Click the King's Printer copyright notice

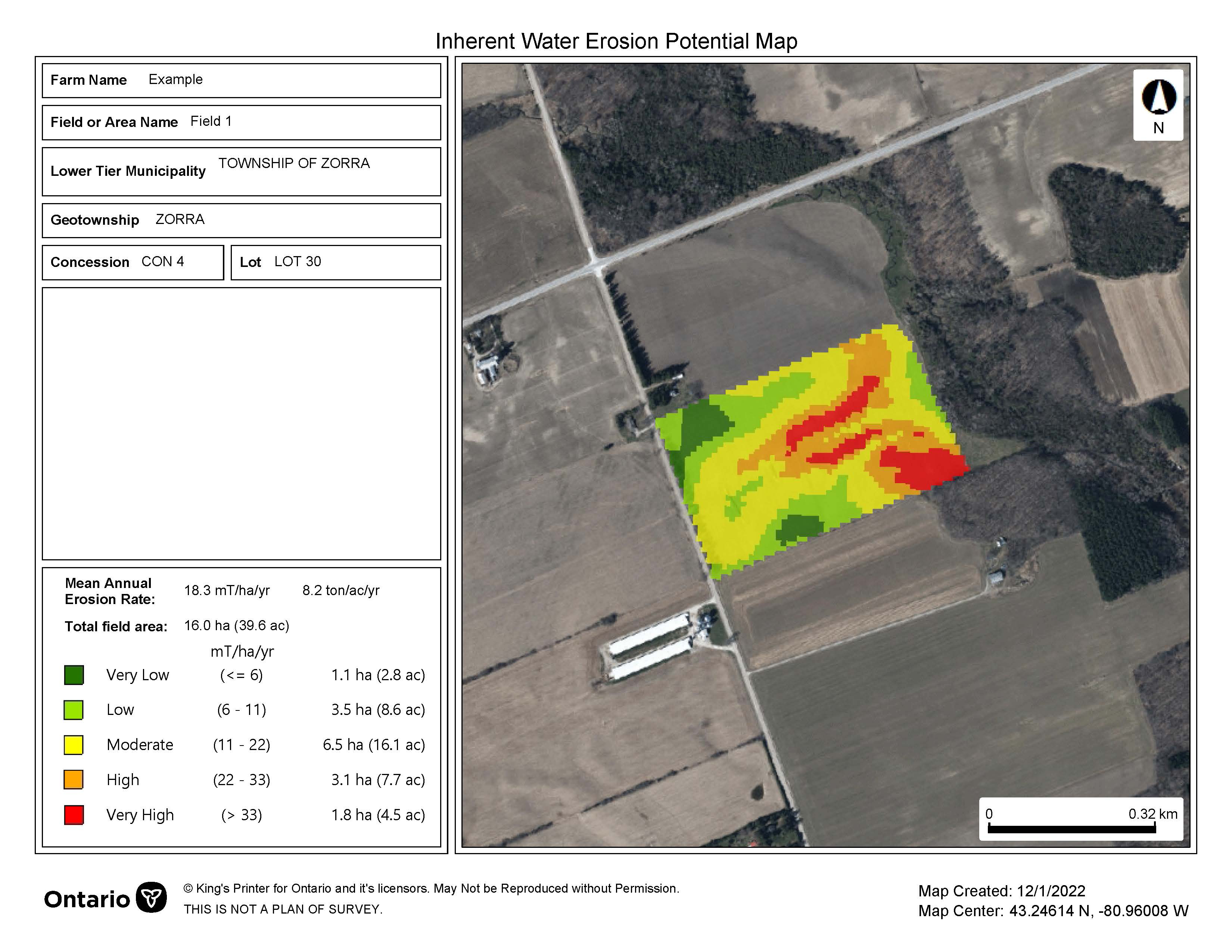432,889
